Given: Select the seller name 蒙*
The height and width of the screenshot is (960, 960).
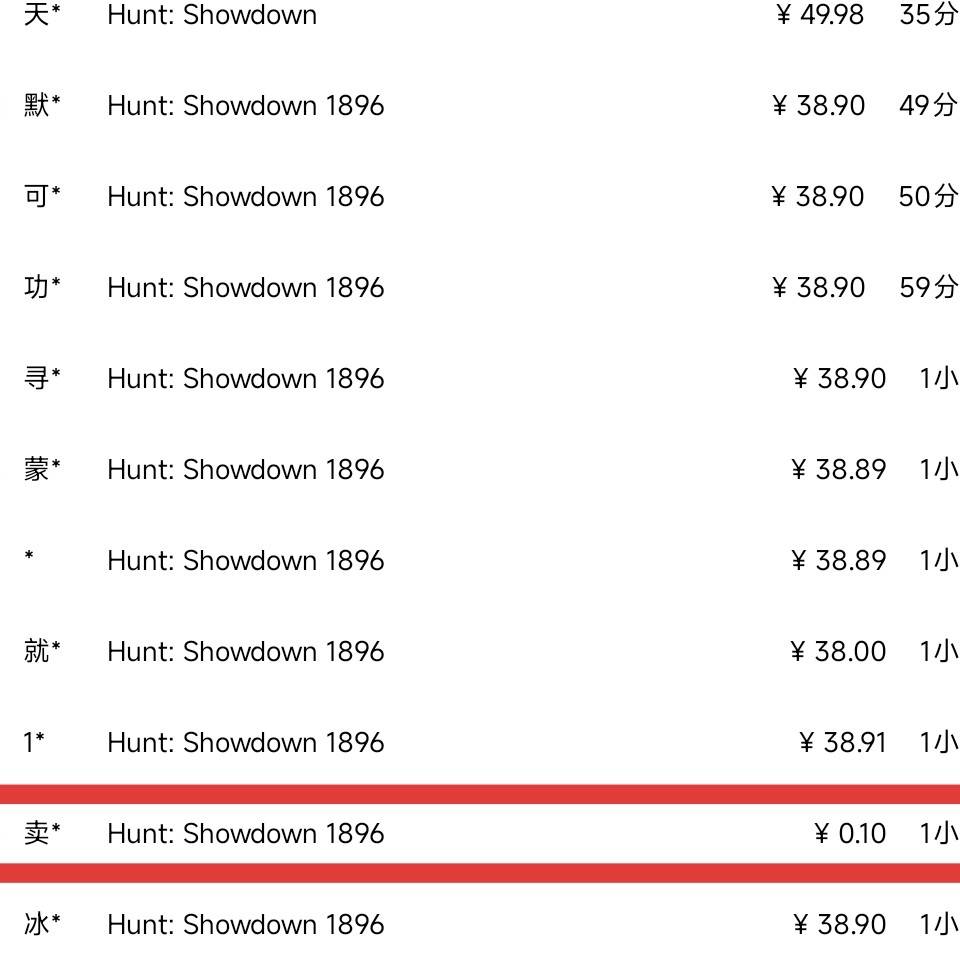Looking at the screenshot, I should 41,470.
